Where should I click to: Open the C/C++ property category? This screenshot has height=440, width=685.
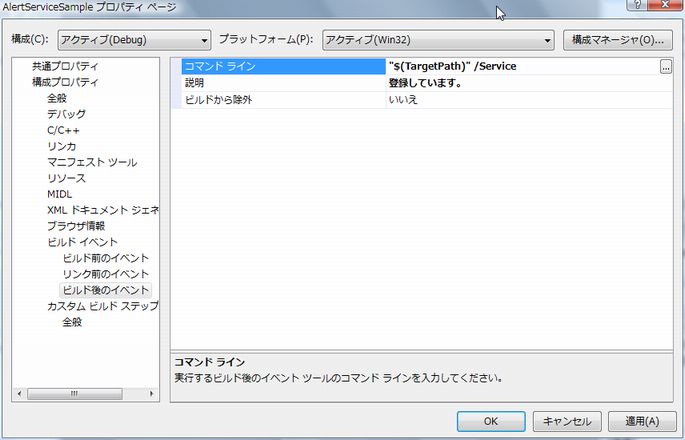click(x=62, y=130)
